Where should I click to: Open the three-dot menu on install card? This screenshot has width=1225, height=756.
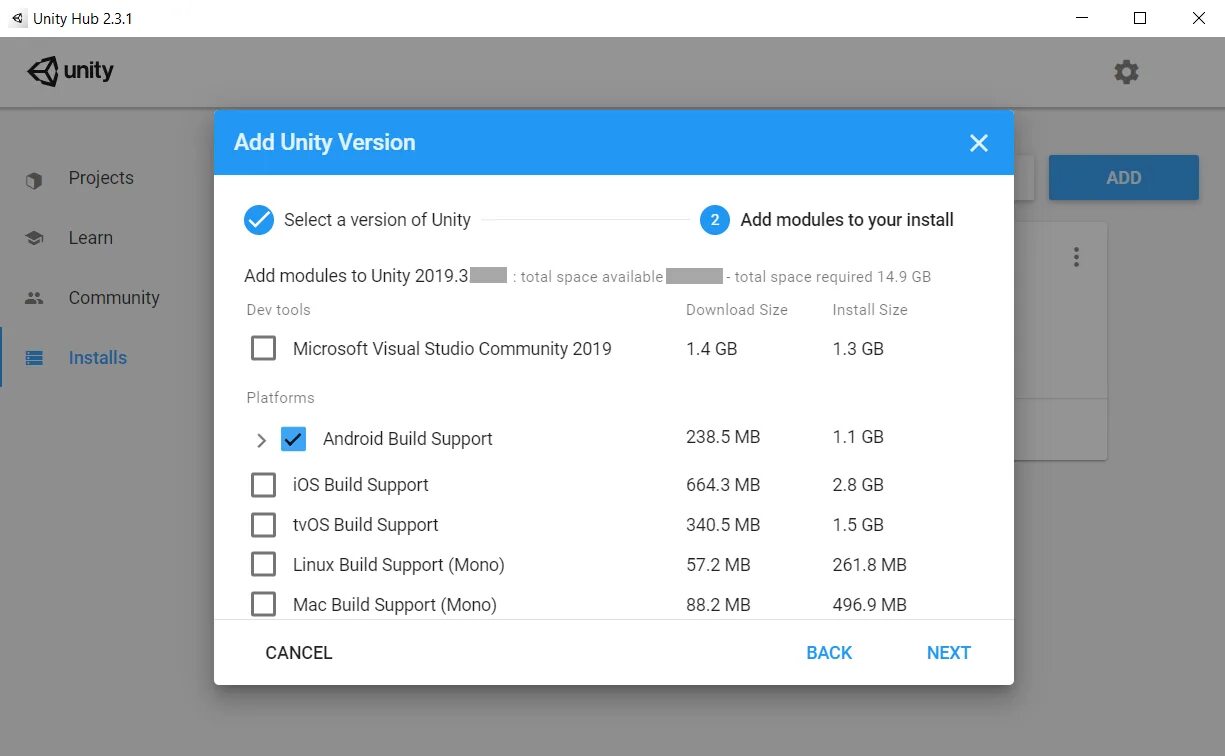(x=1076, y=257)
